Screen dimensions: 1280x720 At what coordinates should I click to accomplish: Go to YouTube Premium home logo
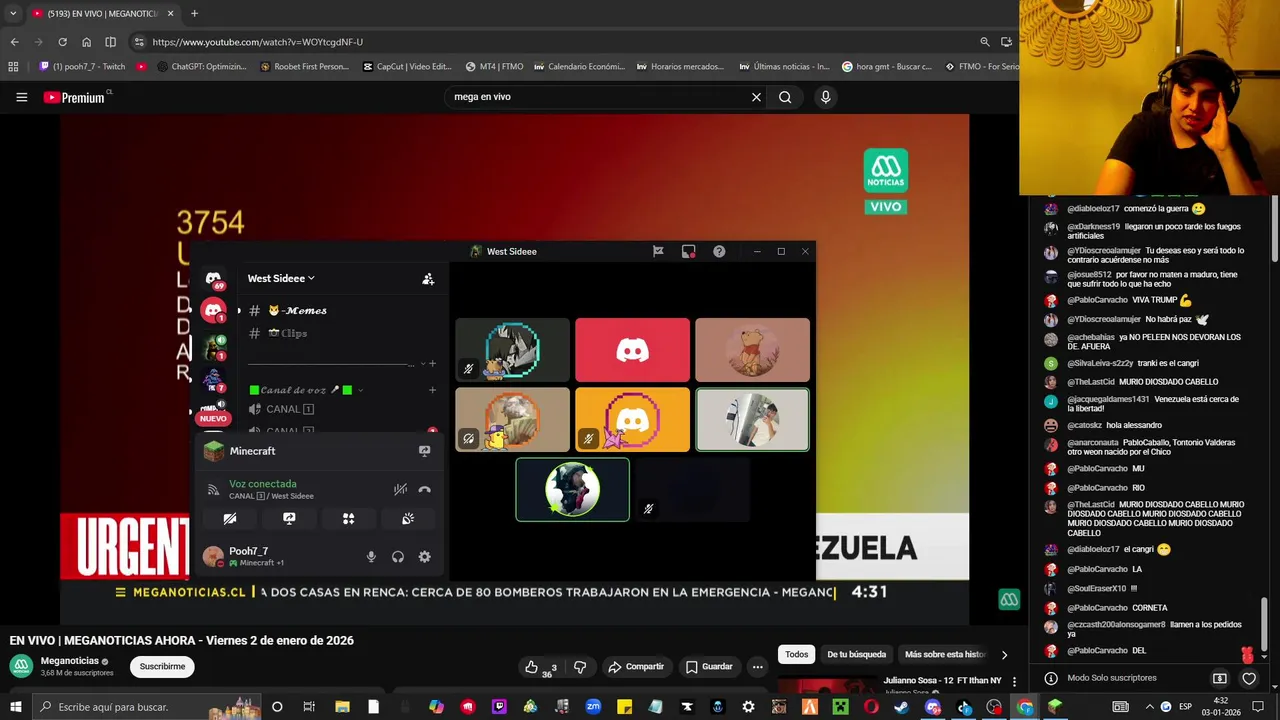click(74, 97)
